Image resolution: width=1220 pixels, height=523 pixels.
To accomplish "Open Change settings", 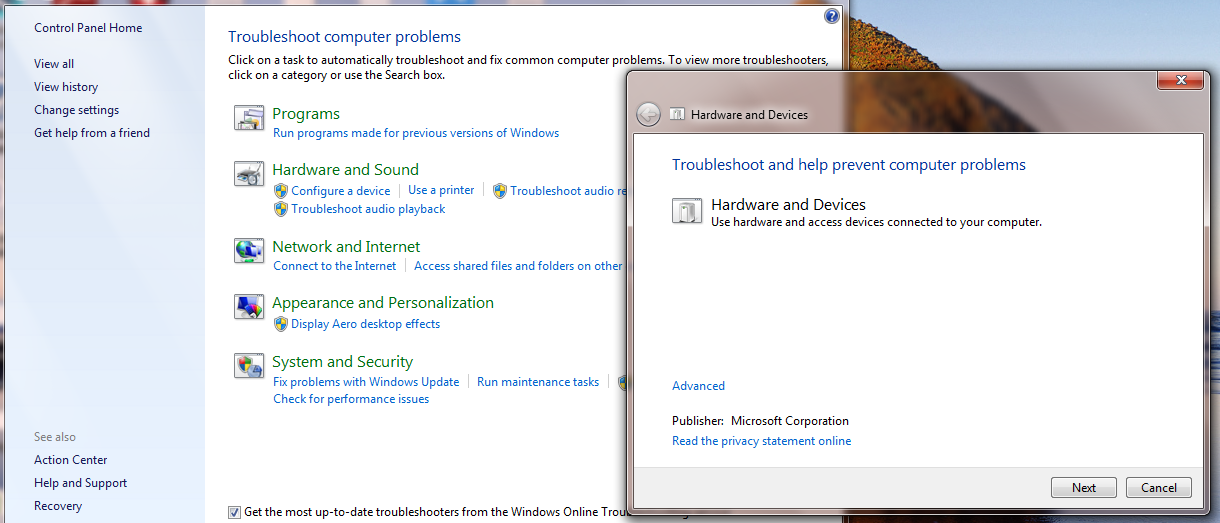I will [x=76, y=110].
